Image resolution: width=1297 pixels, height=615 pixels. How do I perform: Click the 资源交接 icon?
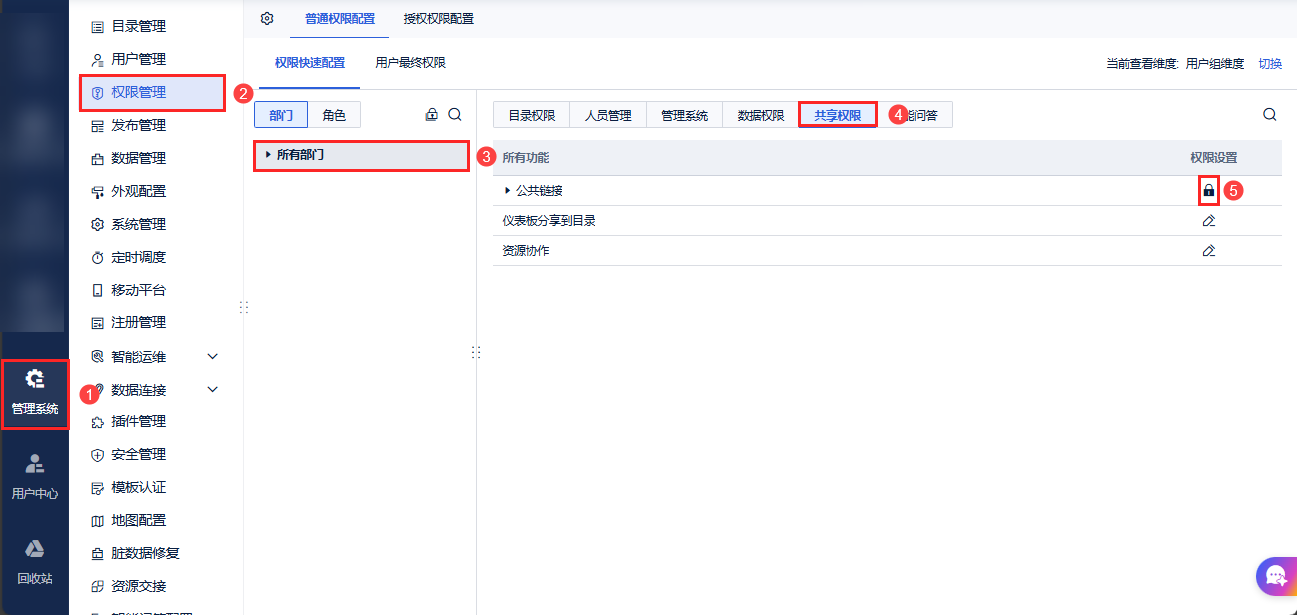point(97,586)
